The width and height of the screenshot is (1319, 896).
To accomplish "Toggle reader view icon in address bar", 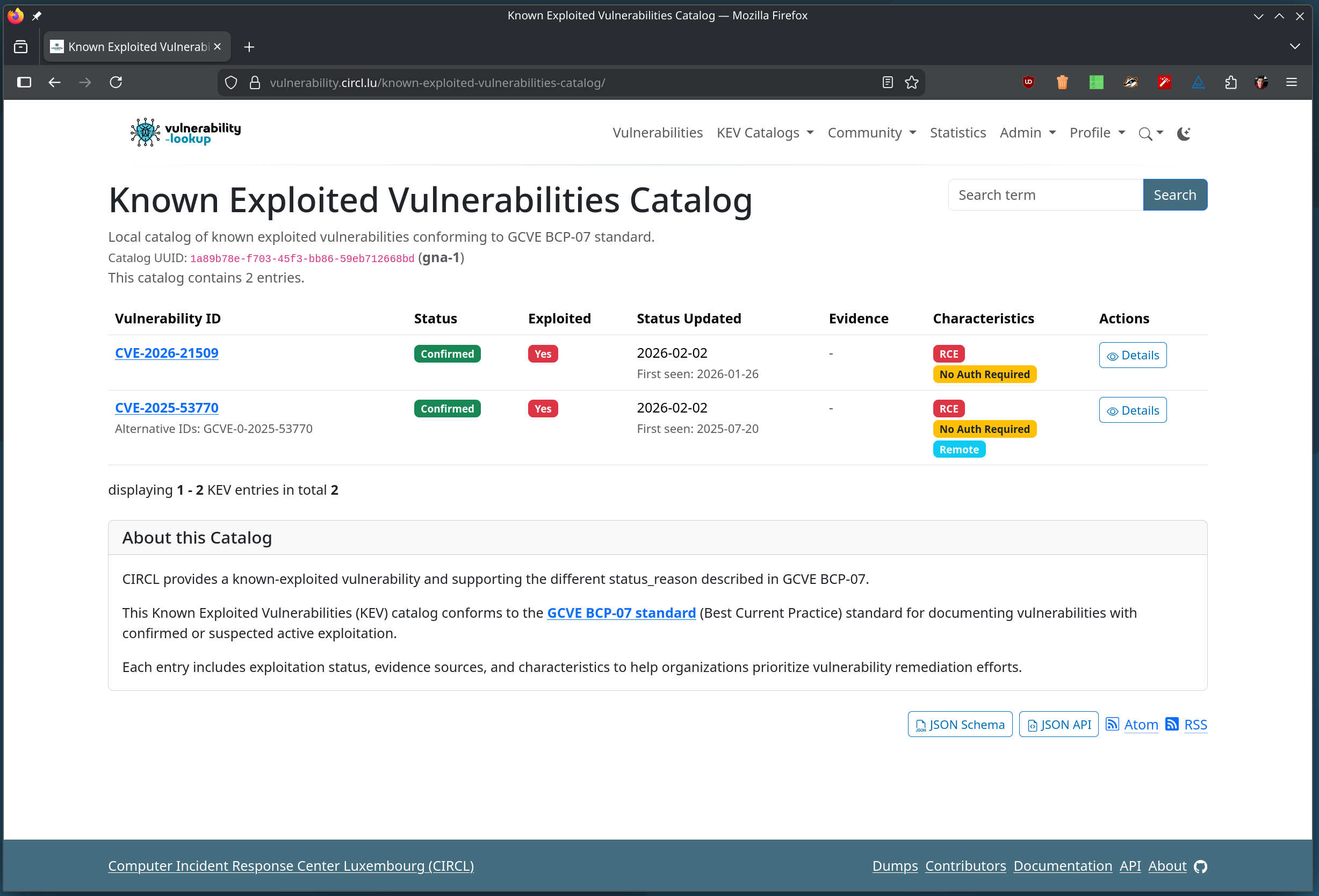I will pyautogui.click(x=888, y=82).
